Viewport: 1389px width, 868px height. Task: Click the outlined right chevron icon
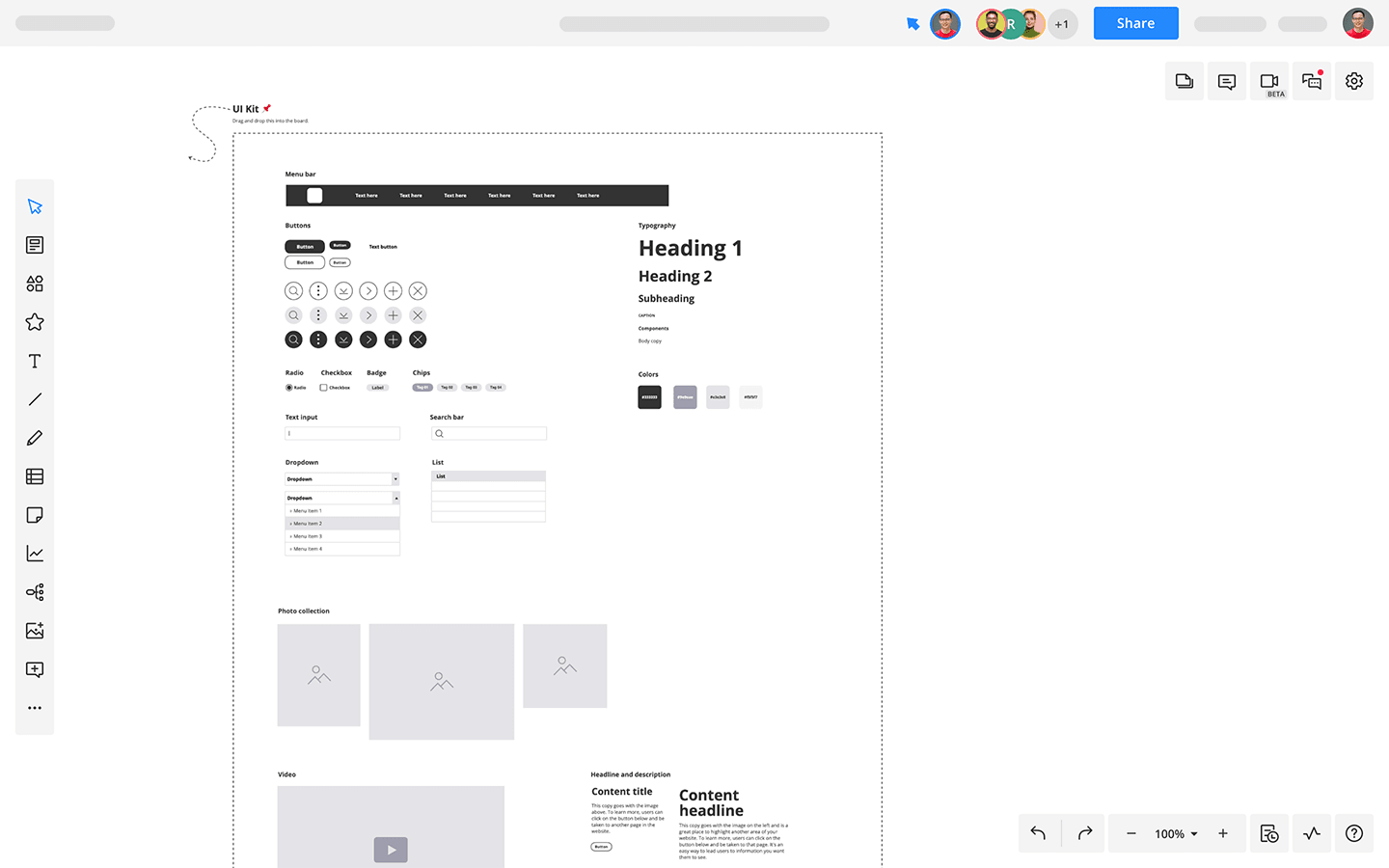(368, 290)
